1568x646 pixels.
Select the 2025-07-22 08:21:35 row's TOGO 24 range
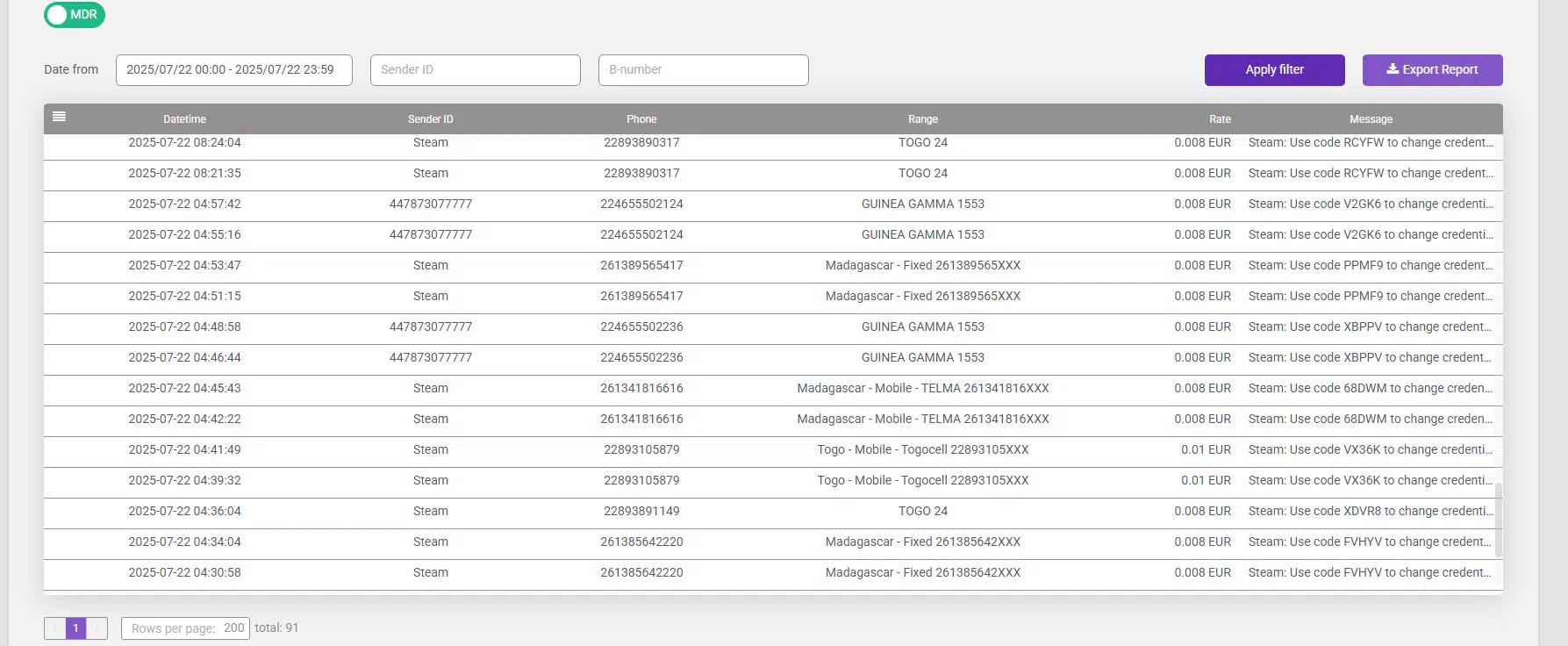(x=923, y=173)
